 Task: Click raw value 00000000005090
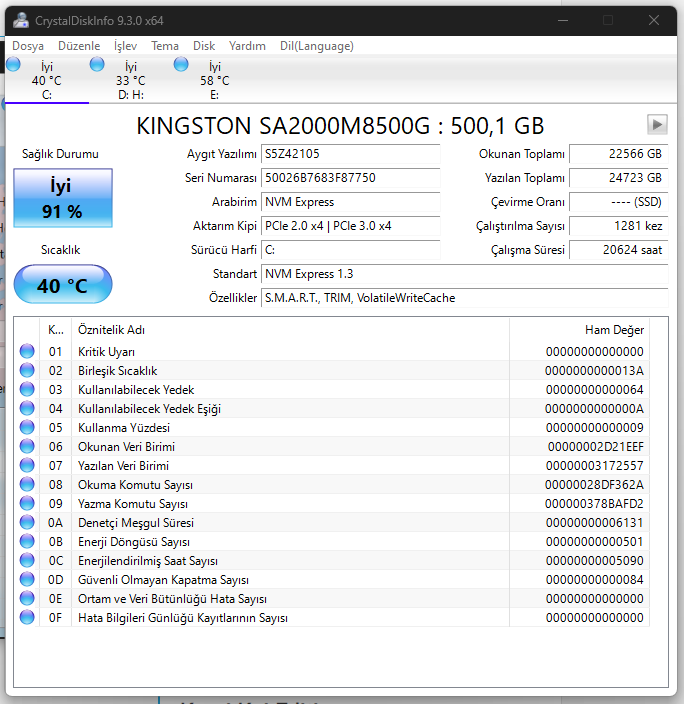(594, 561)
